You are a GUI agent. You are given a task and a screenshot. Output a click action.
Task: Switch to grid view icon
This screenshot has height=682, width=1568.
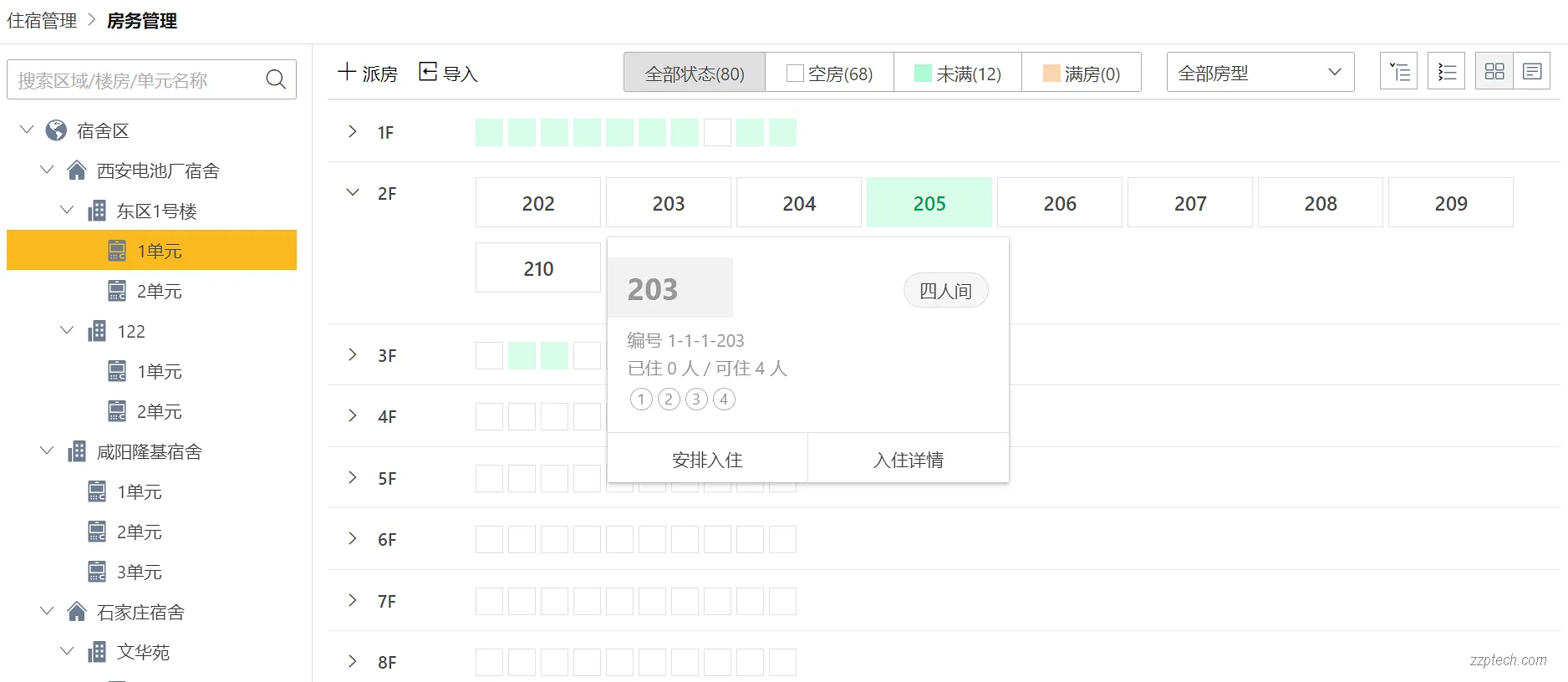tap(1494, 72)
